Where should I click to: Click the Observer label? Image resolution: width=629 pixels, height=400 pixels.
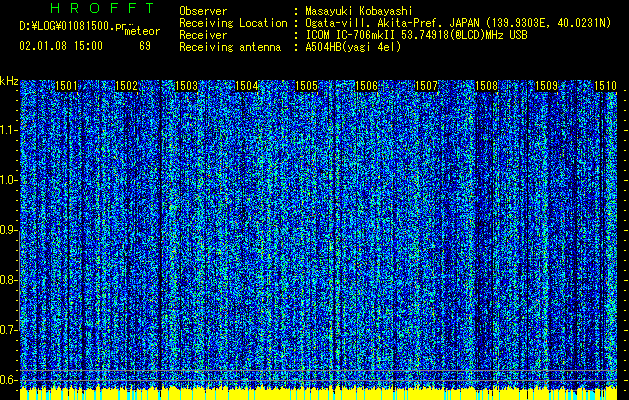(x=203, y=12)
